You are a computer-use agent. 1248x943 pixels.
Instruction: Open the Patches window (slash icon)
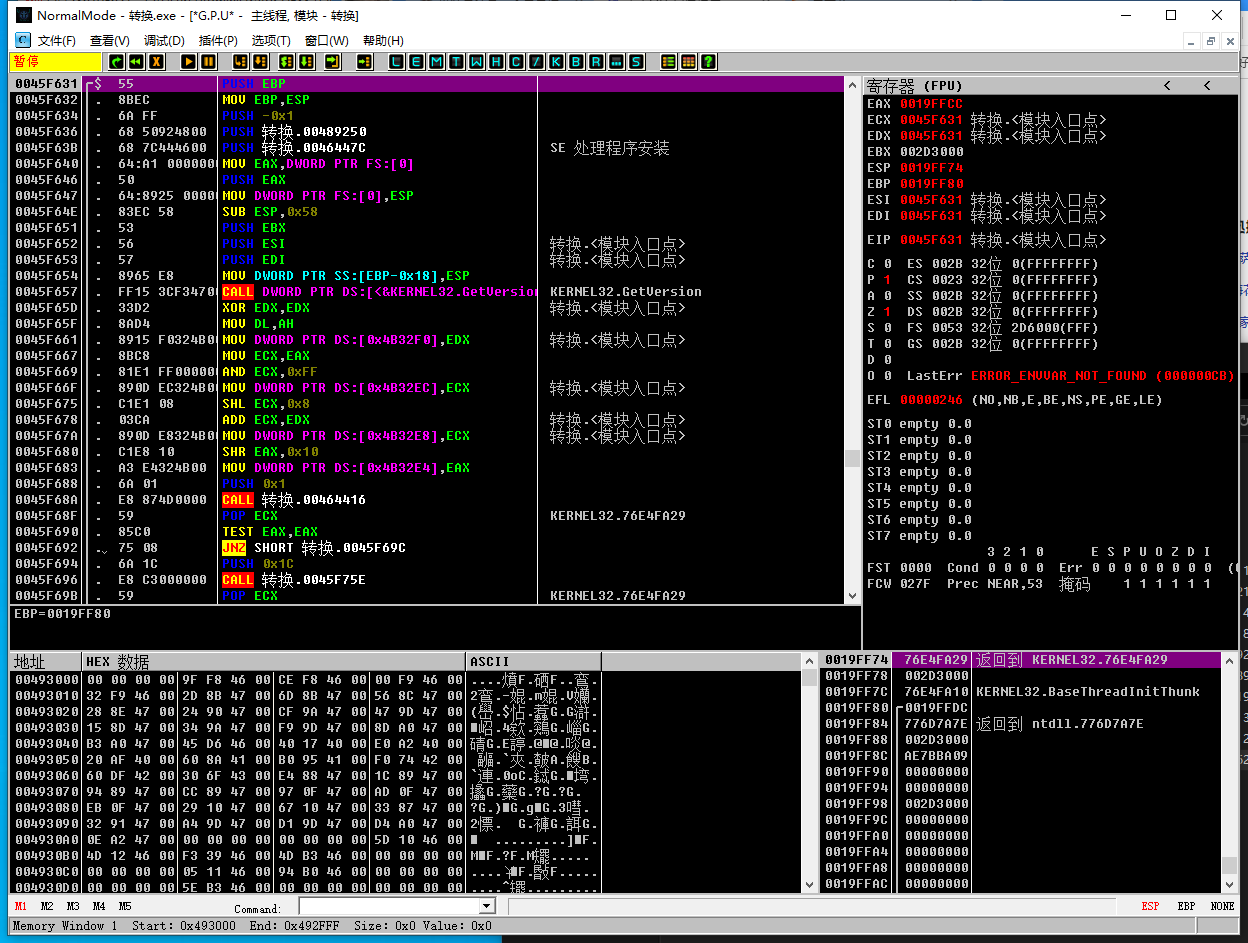tap(536, 62)
